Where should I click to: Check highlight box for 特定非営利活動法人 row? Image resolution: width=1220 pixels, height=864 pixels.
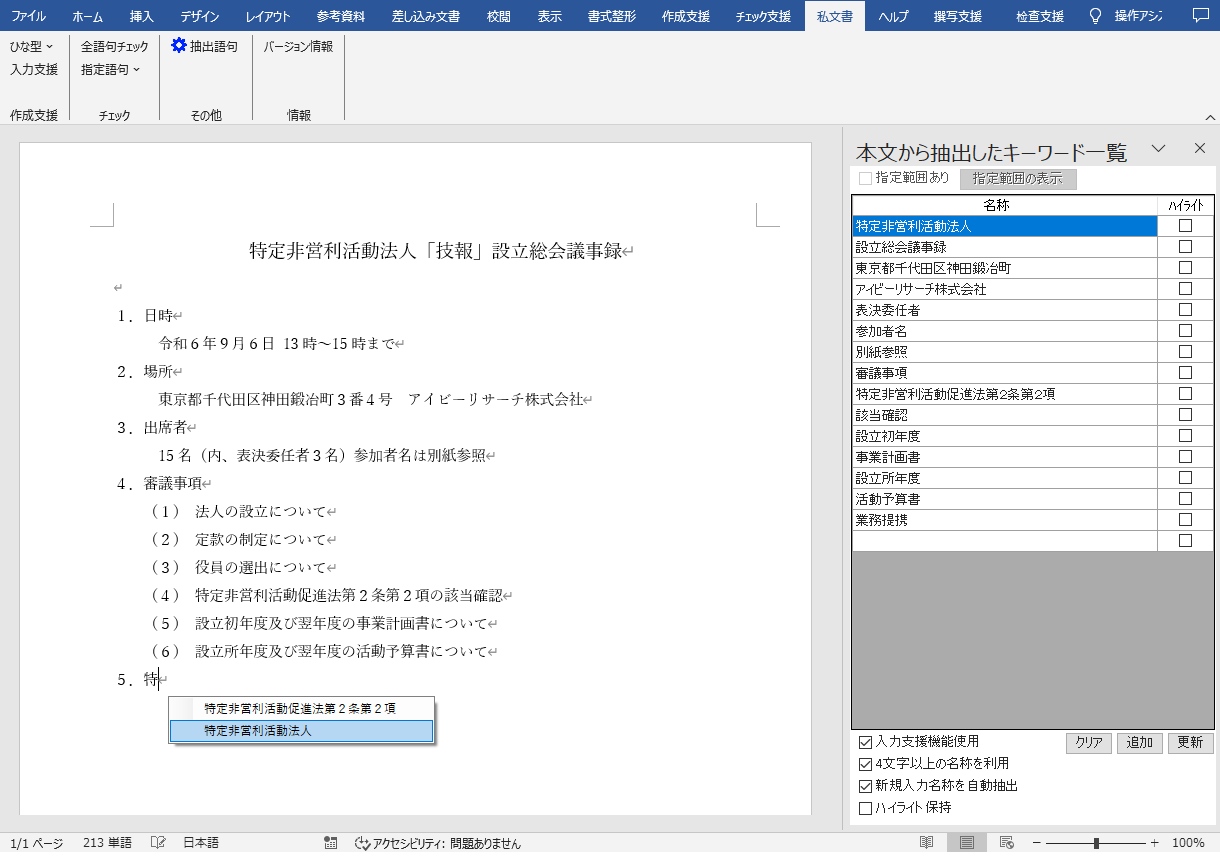(x=1185, y=226)
